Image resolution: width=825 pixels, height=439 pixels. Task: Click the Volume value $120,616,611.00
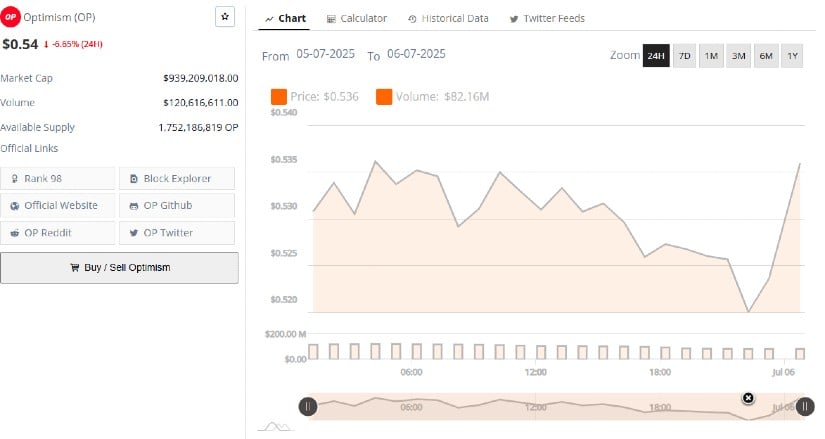point(200,102)
